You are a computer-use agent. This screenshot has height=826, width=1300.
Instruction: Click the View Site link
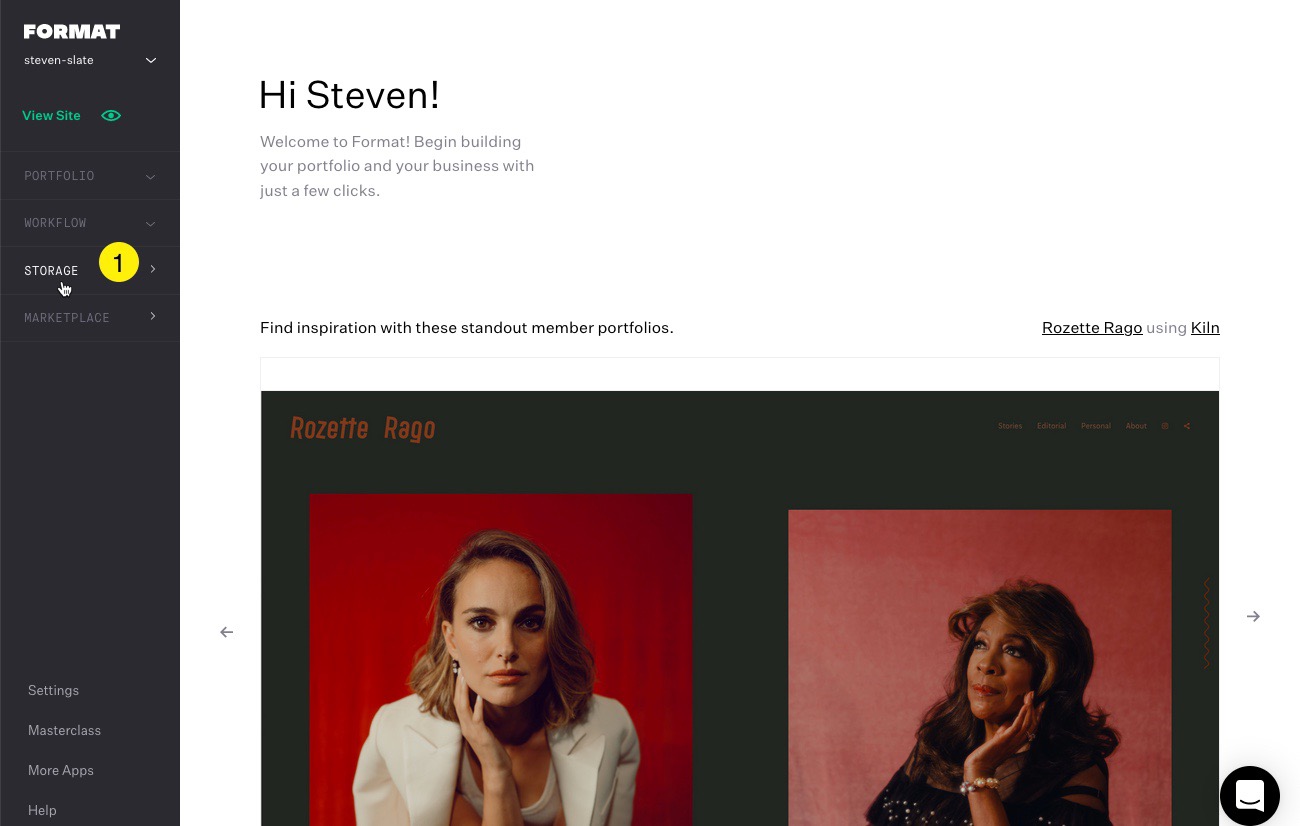(x=51, y=116)
